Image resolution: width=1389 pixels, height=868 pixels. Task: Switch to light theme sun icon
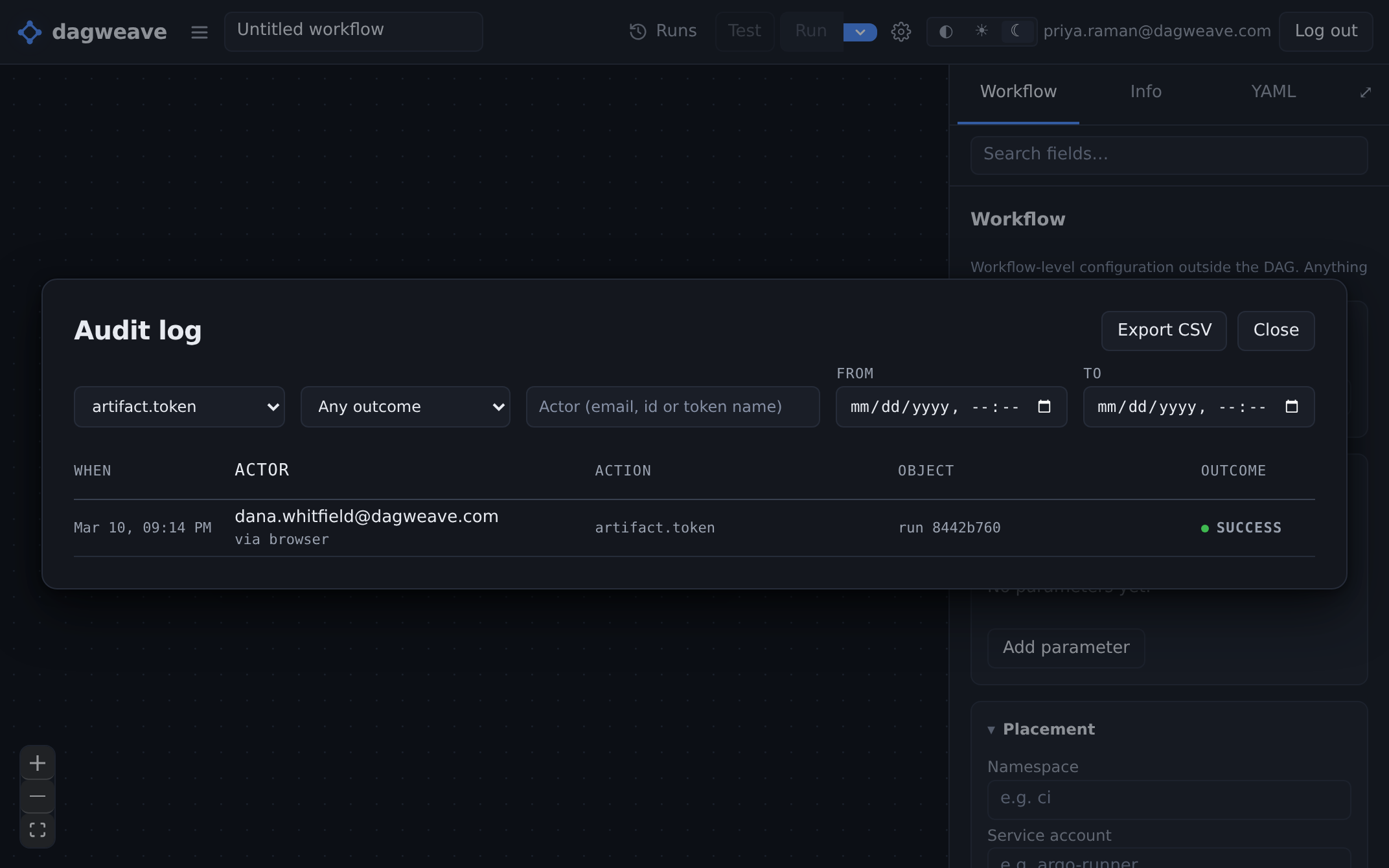(981, 31)
